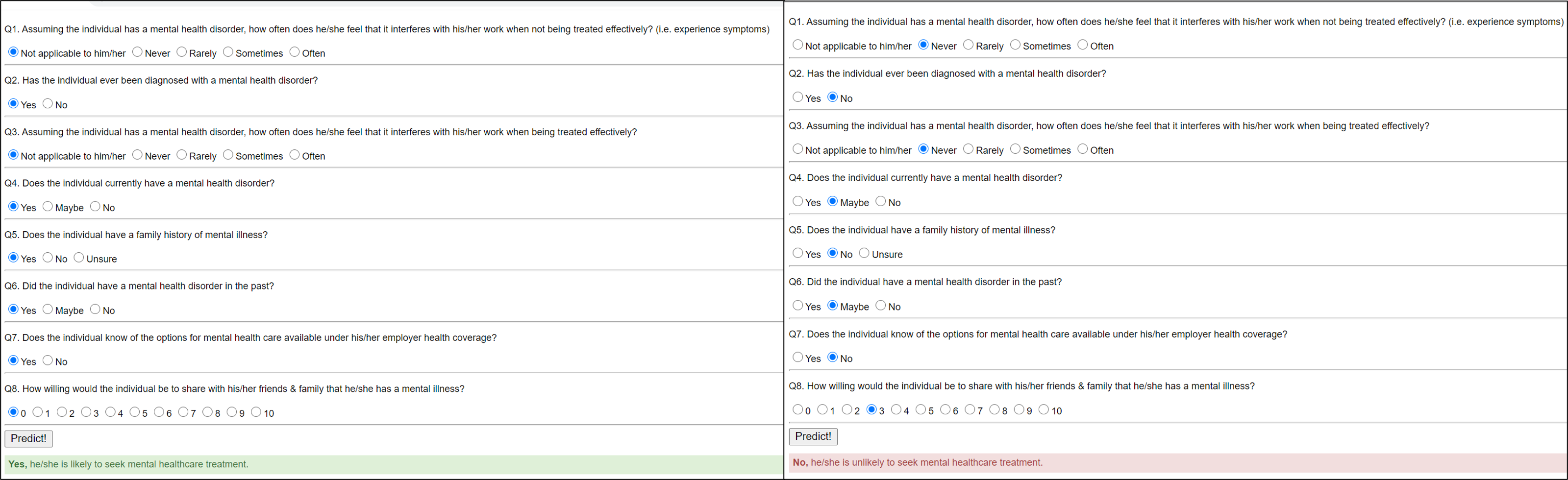Set Q8 willingness to 7 in right form
This screenshot has height=480, width=1568.
(971, 409)
